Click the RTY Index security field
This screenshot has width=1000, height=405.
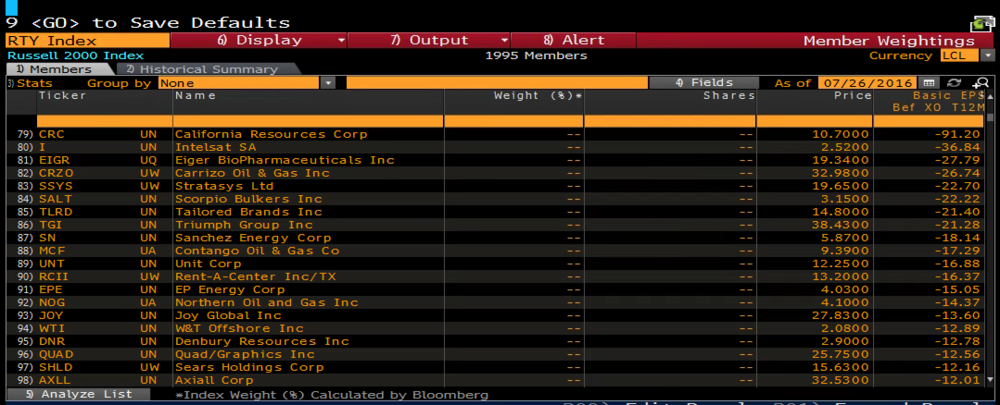87,40
